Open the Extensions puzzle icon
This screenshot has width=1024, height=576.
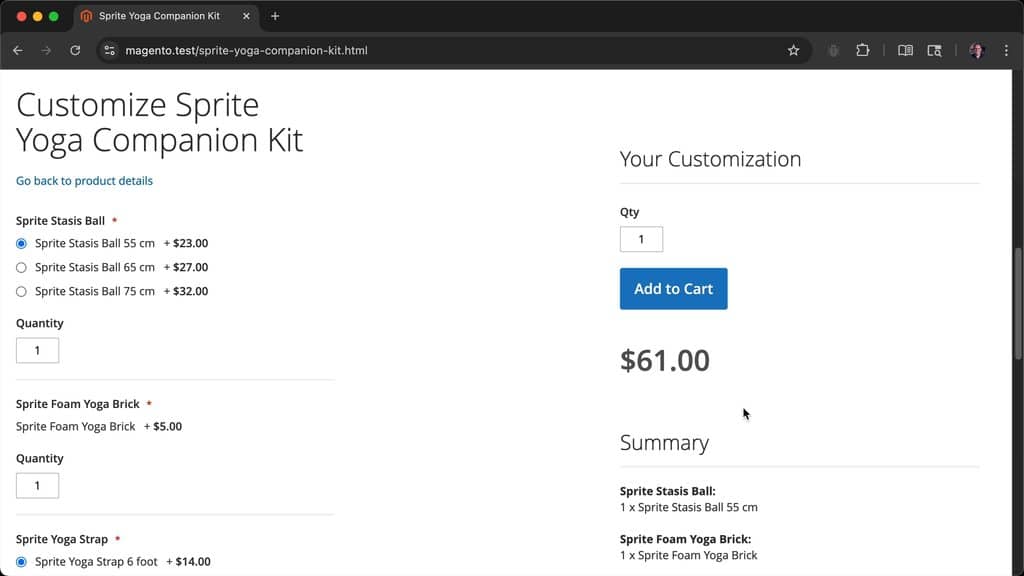863,50
